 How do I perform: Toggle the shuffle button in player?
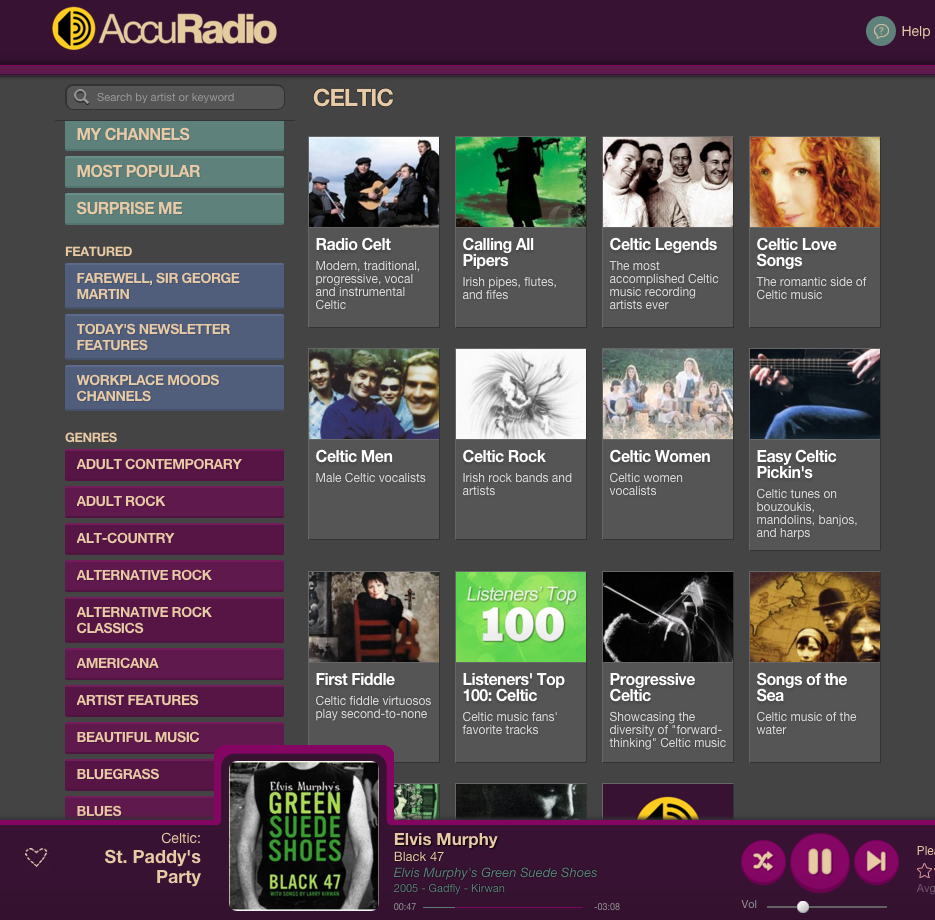(762, 861)
